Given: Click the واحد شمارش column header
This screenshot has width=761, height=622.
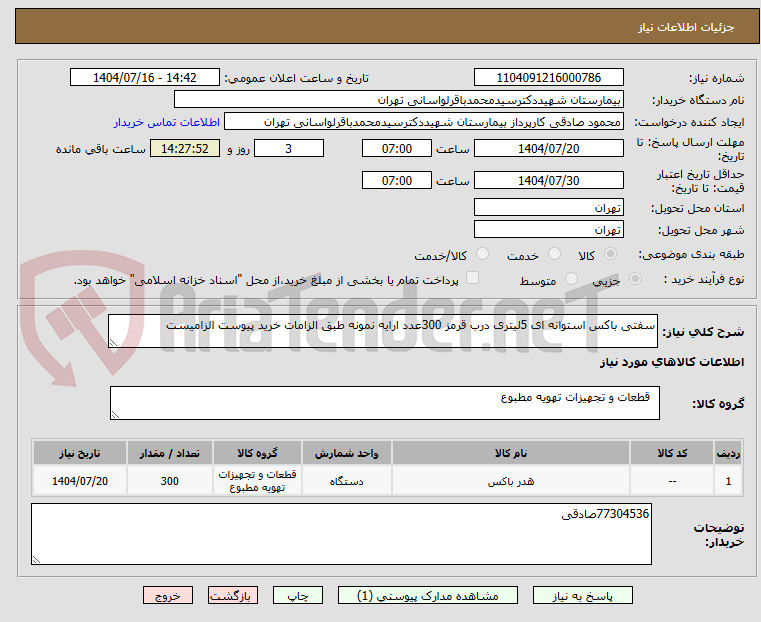Looking at the screenshot, I should coord(347,453).
